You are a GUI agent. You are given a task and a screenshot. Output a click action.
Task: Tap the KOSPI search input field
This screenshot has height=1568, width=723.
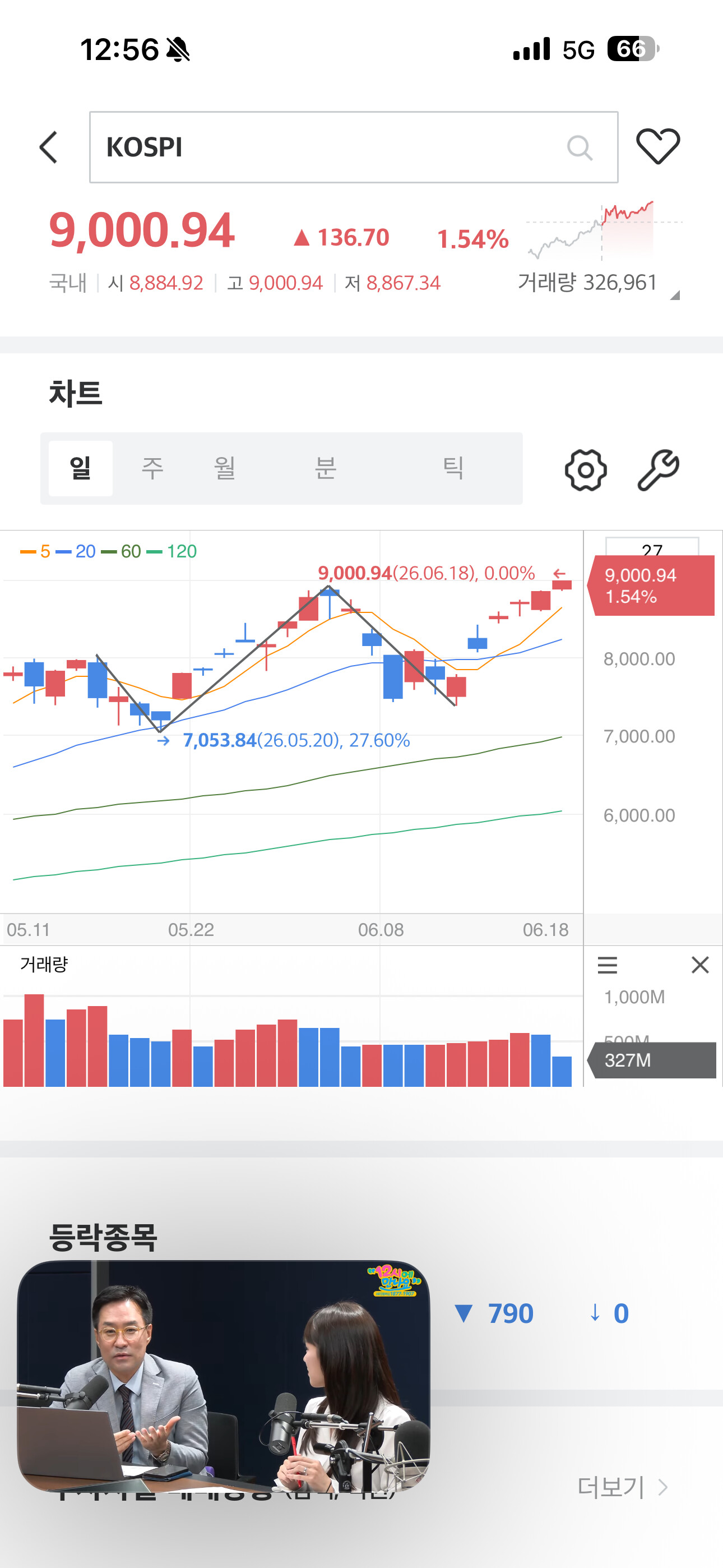354,147
